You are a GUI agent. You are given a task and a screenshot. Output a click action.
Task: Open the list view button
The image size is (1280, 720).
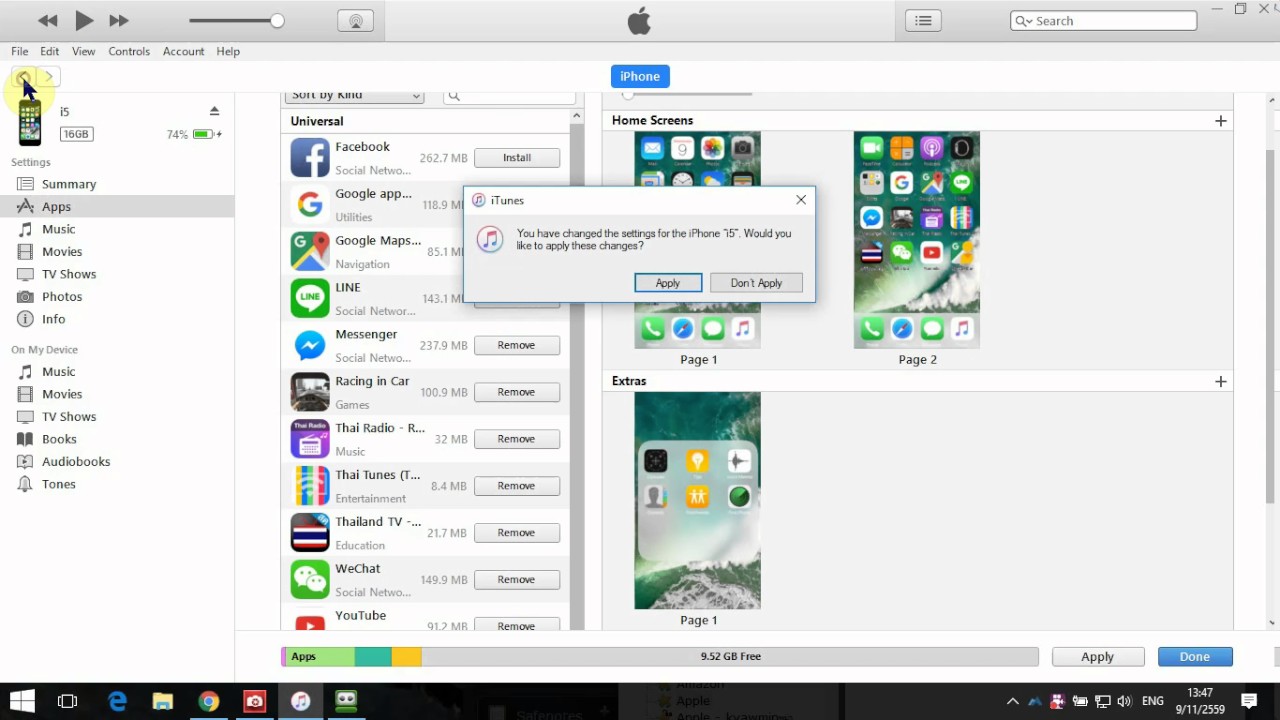tap(923, 20)
